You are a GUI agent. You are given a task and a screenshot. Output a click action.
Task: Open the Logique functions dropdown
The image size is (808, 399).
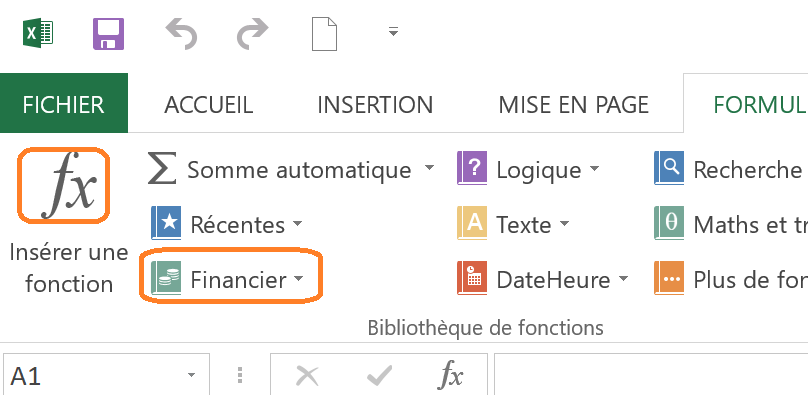click(529, 169)
